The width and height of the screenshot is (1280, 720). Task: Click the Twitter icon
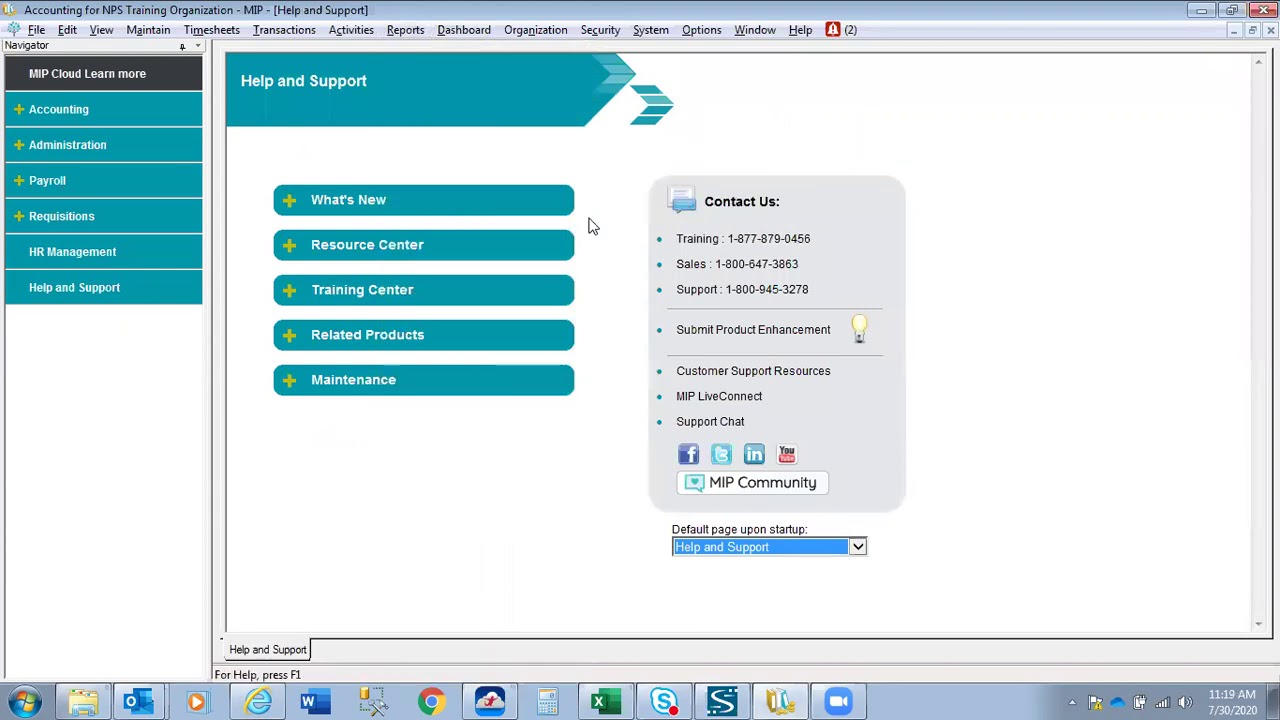pos(721,455)
